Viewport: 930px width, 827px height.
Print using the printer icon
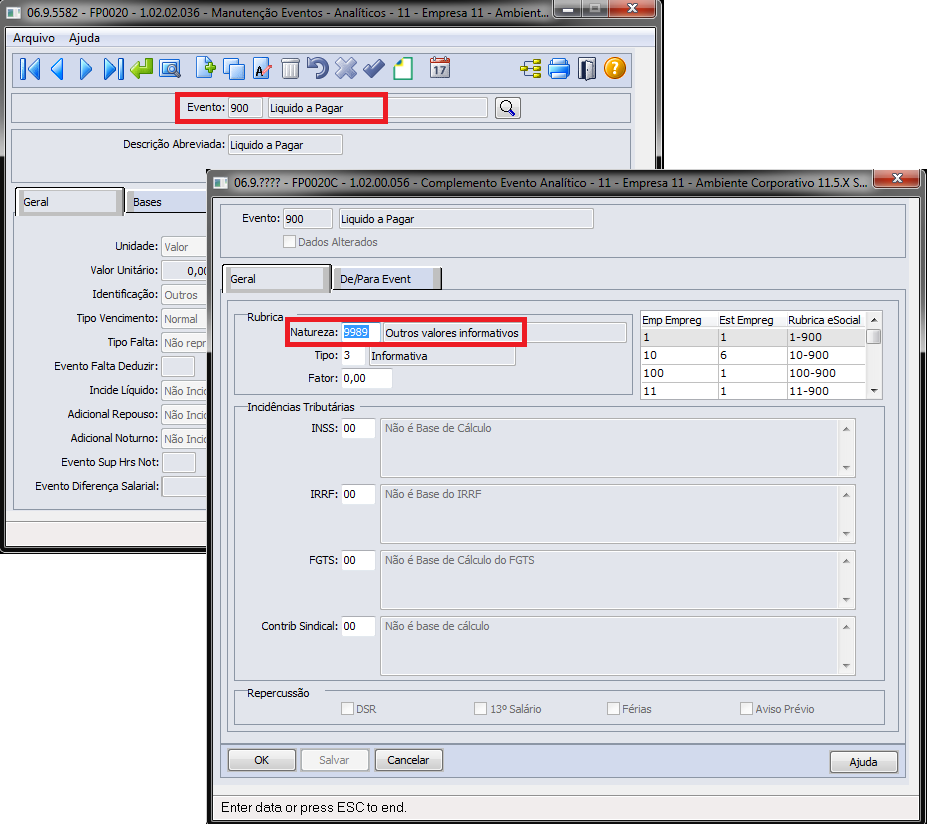tap(559, 69)
